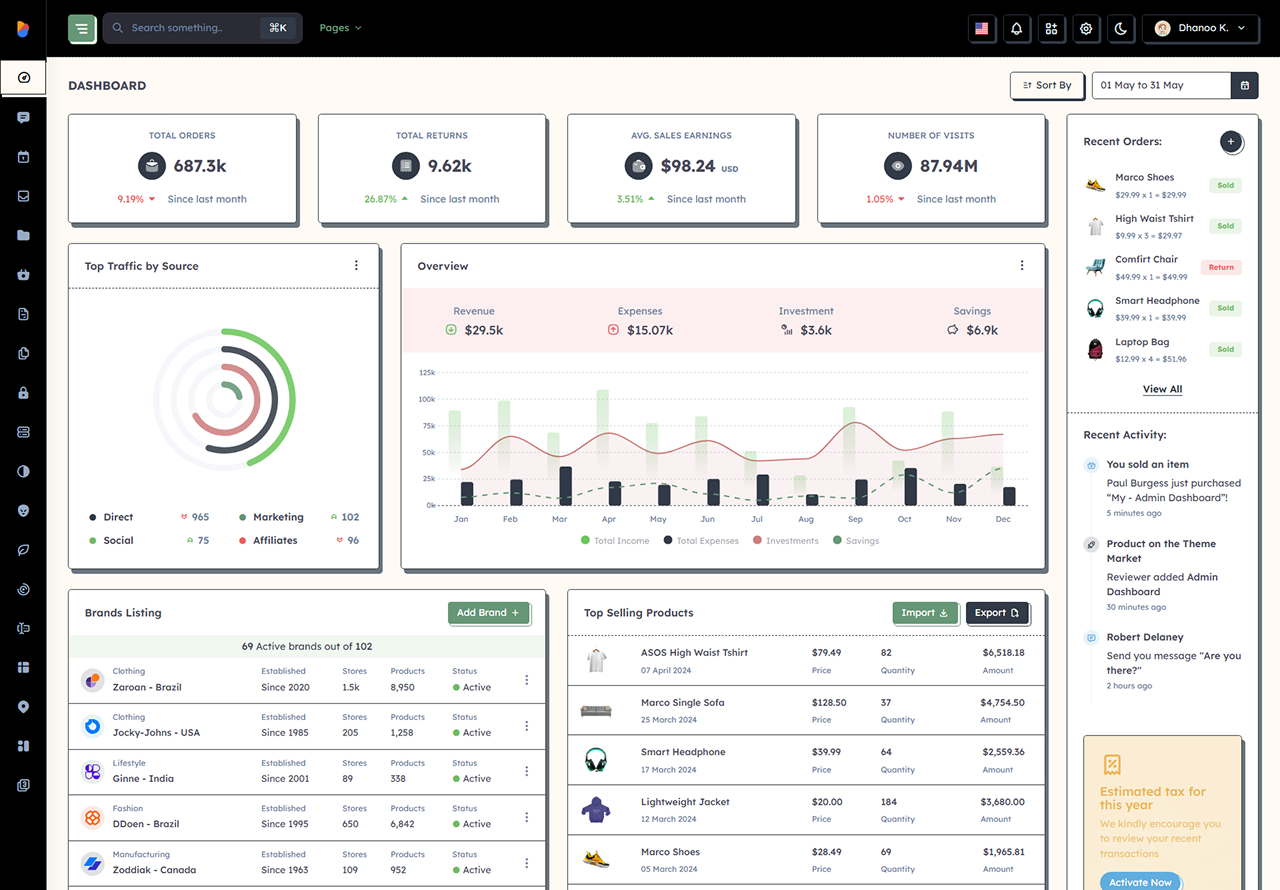Toggle dark mode moon icon

[x=1121, y=28]
